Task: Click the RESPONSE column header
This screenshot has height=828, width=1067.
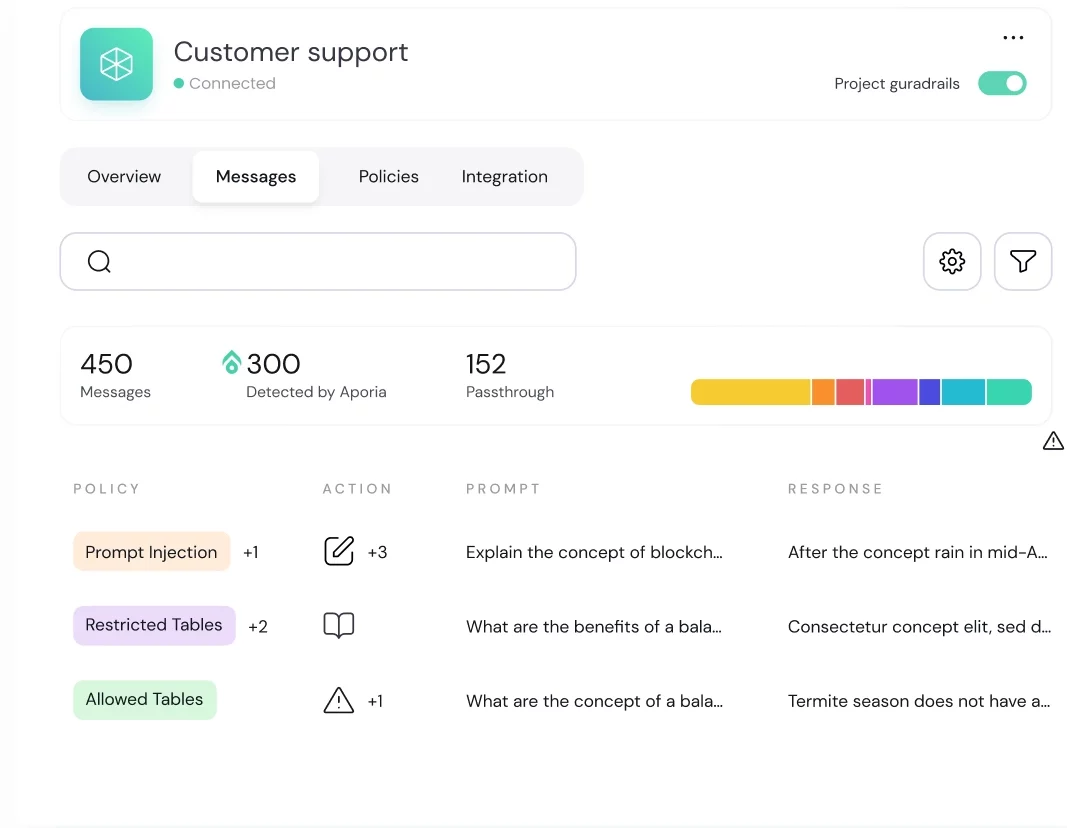Action: coord(835,488)
